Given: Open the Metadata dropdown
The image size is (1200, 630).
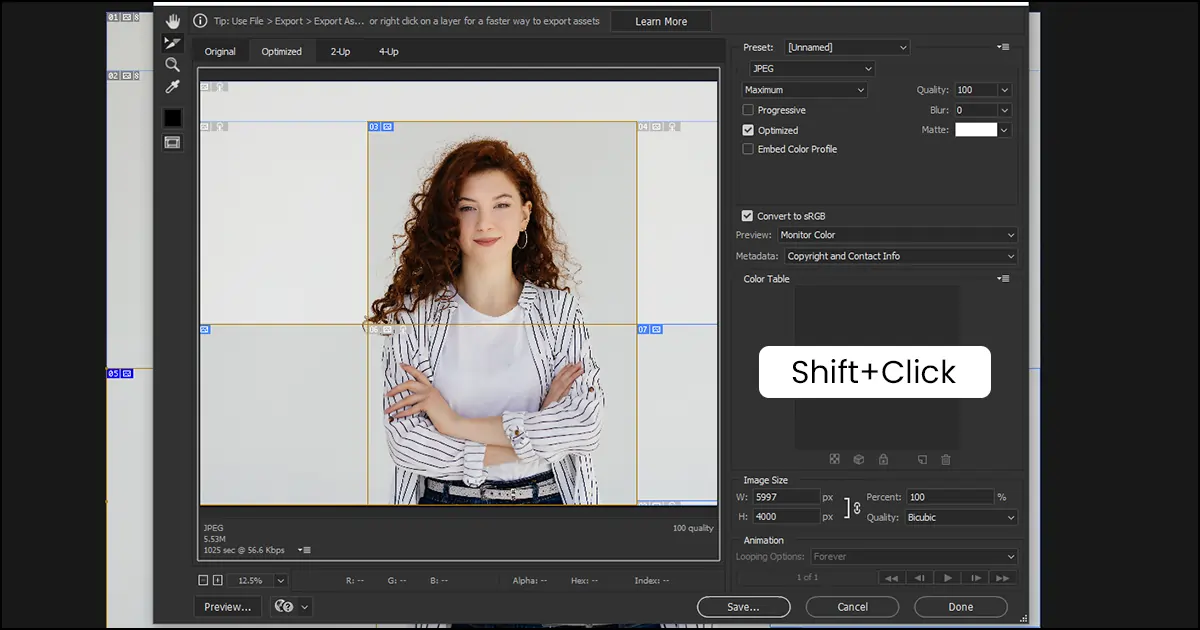Looking at the screenshot, I should click(x=898, y=255).
